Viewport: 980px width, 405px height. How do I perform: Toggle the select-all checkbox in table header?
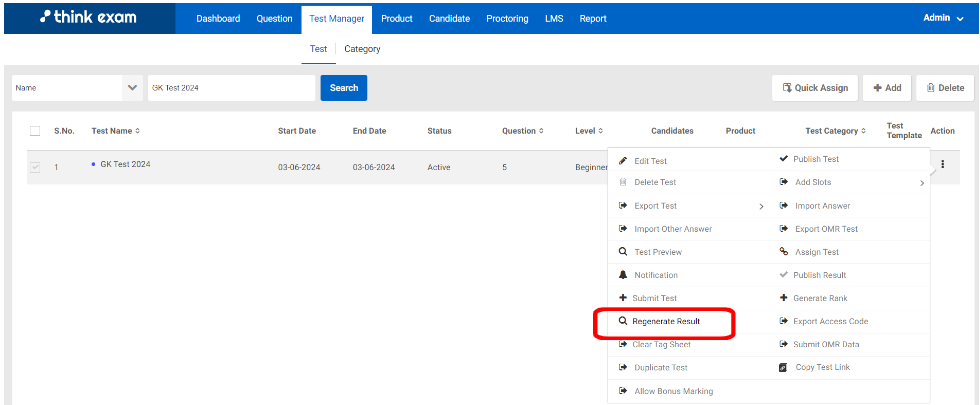coord(35,131)
